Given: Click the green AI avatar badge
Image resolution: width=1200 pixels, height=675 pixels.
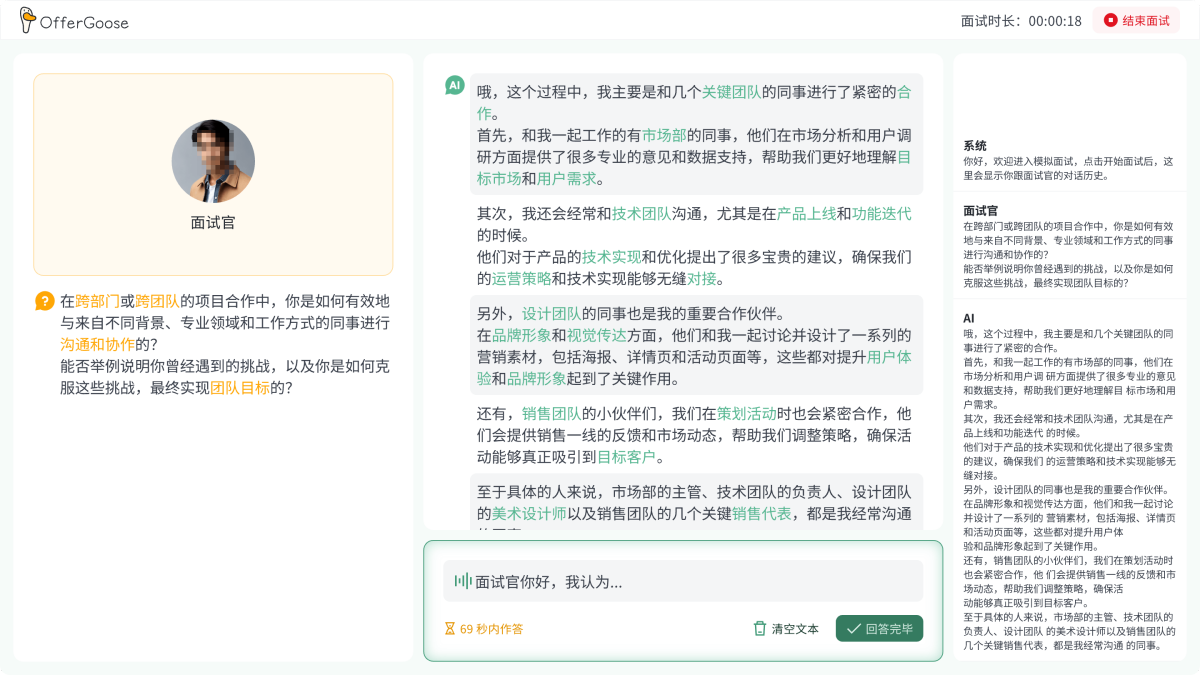Looking at the screenshot, I should [x=455, y=86].
